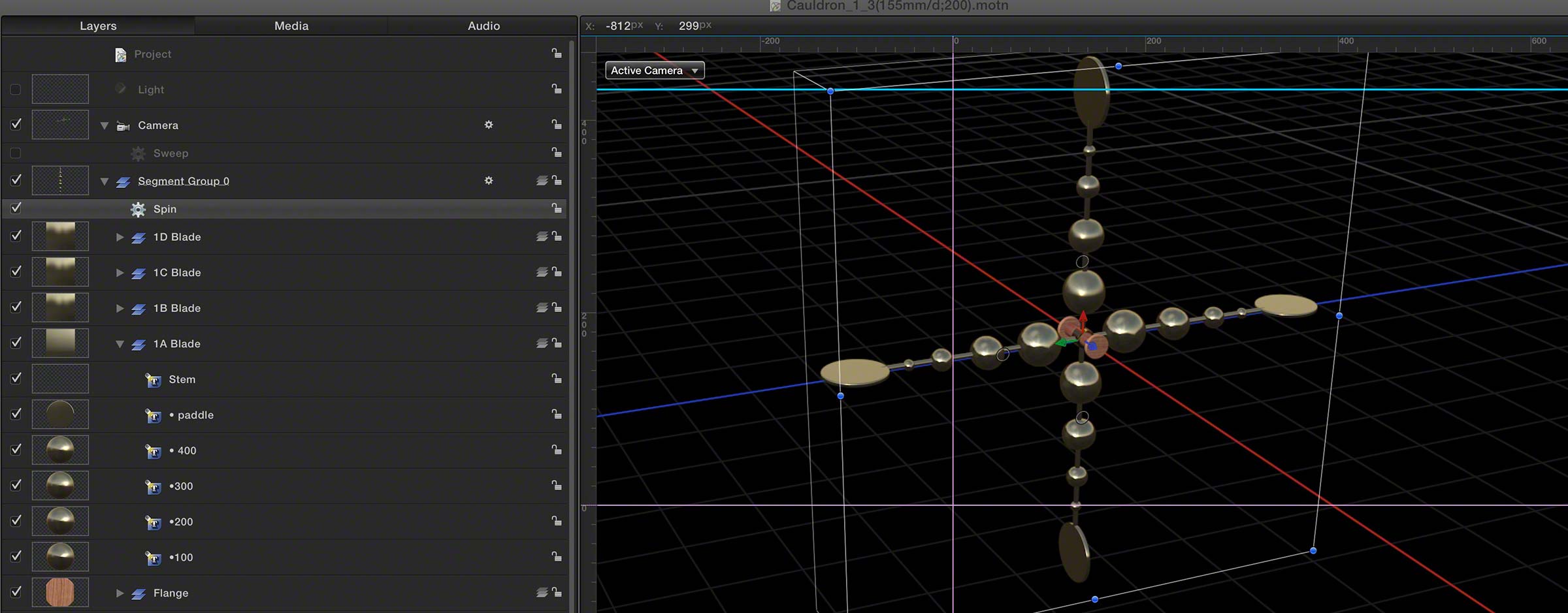Click the gear icon on Segment Group 0

point(489,180)
